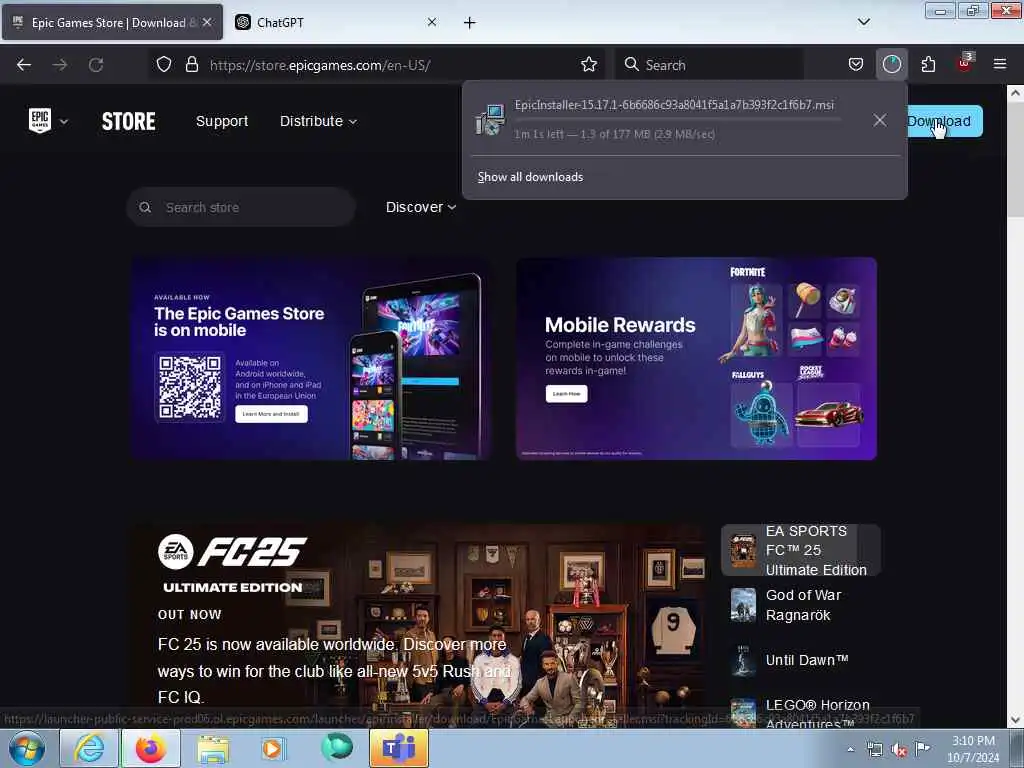This screenshot has height=768, width=1024.
Task: Click the Epic Games logo
Action: coord(40,121)
